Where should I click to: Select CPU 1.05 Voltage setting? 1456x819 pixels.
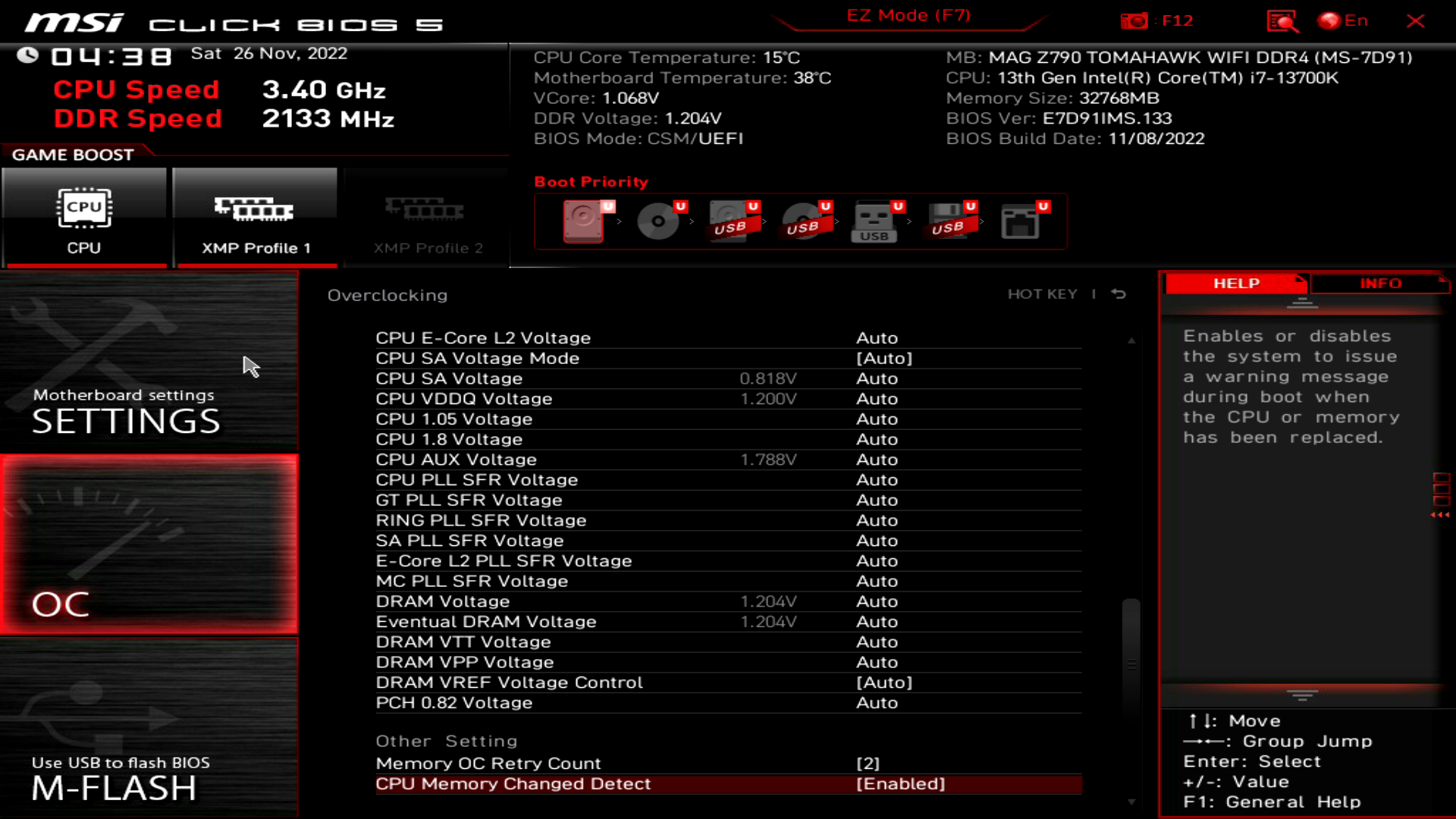pos(729,419)
